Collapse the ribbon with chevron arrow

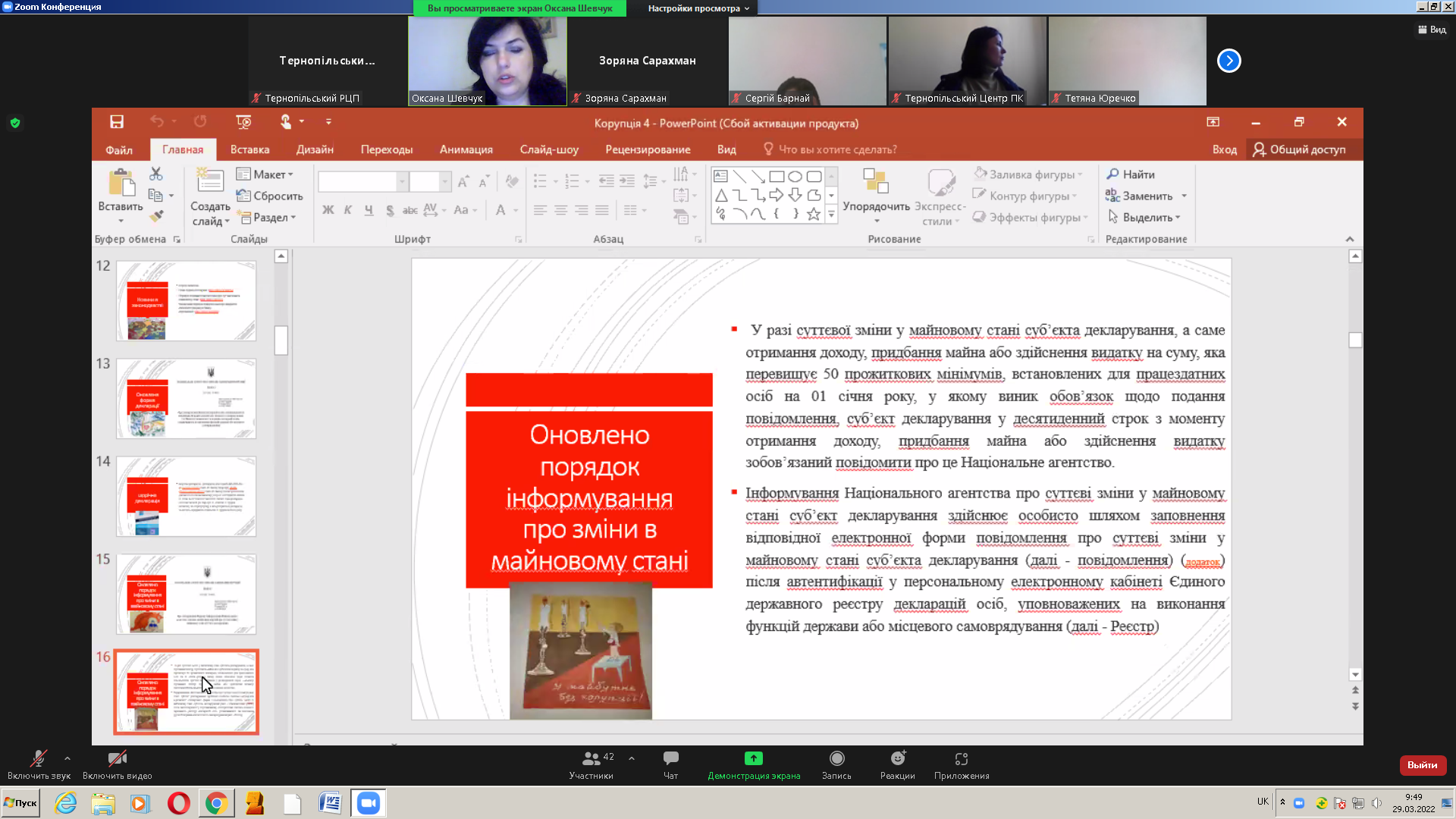[1350, 239]
